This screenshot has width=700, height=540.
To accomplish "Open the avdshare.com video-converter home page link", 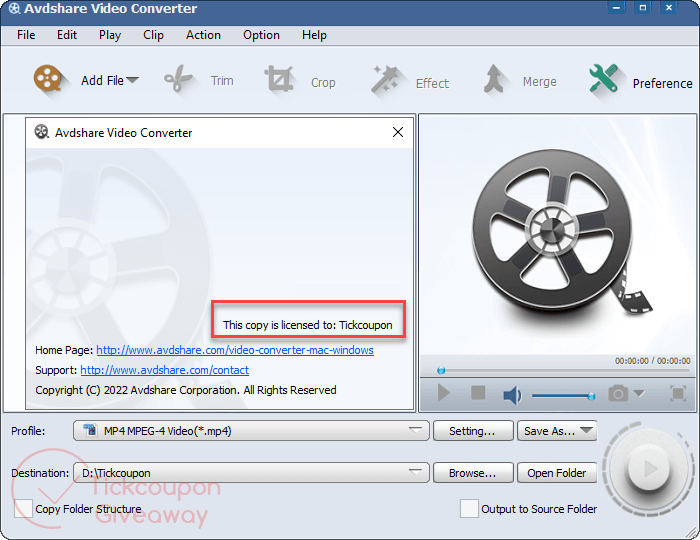I will click(x=235, y=350).
